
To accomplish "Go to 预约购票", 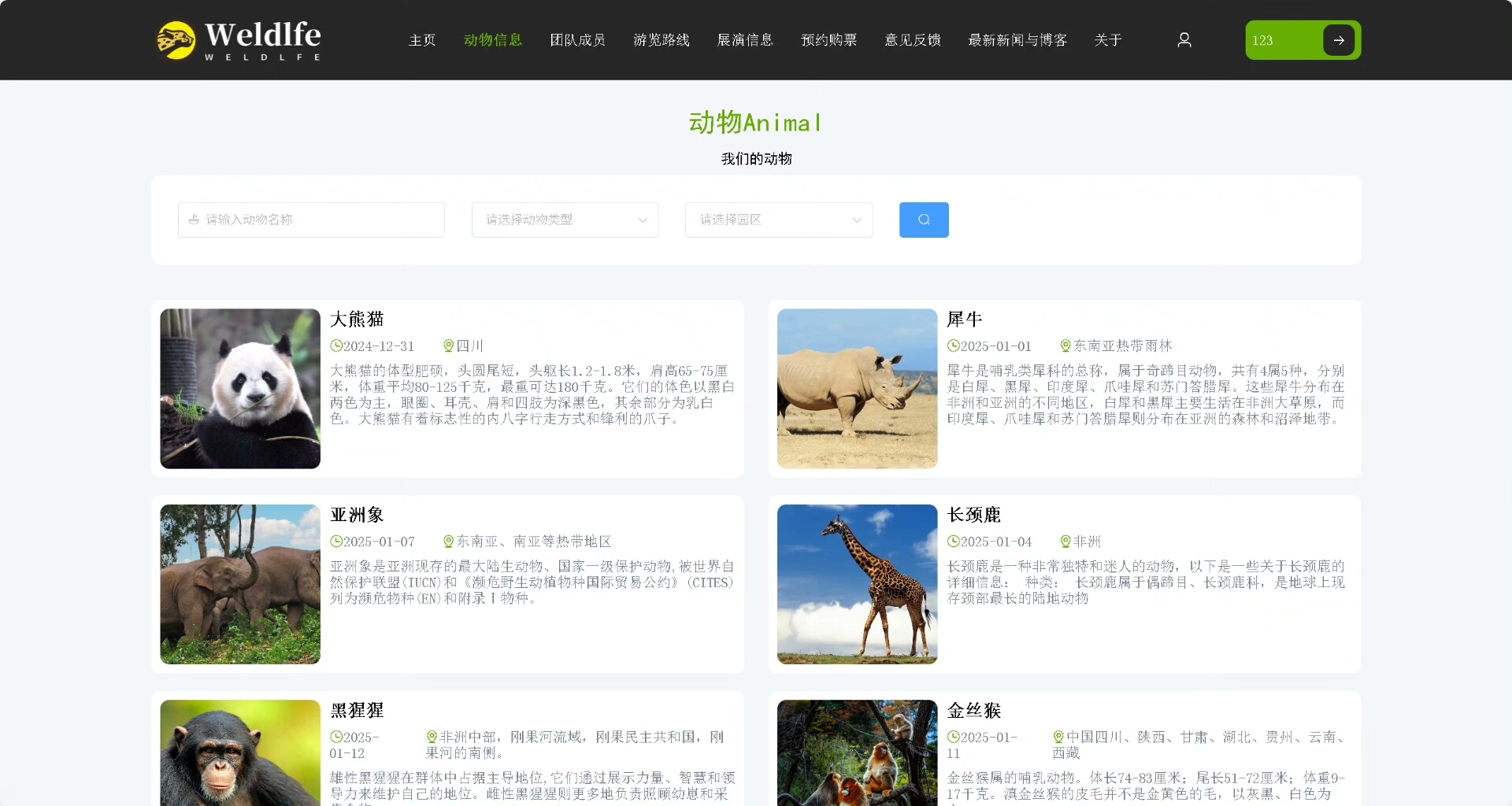I will click(828, 40).
